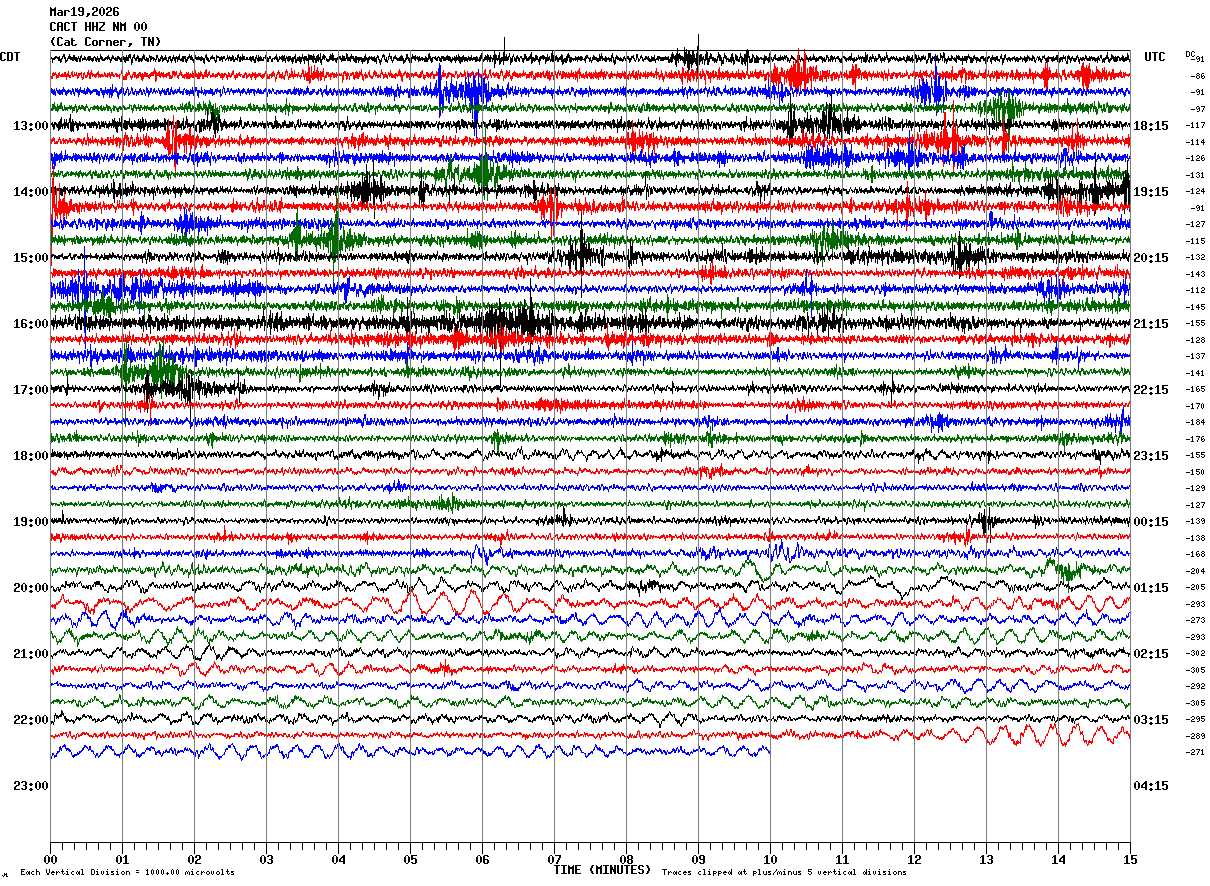Select minute tick label 13 on time axis
Image resolution: width=1210 pixels, height=886 pixels.
tap(986, 860)
